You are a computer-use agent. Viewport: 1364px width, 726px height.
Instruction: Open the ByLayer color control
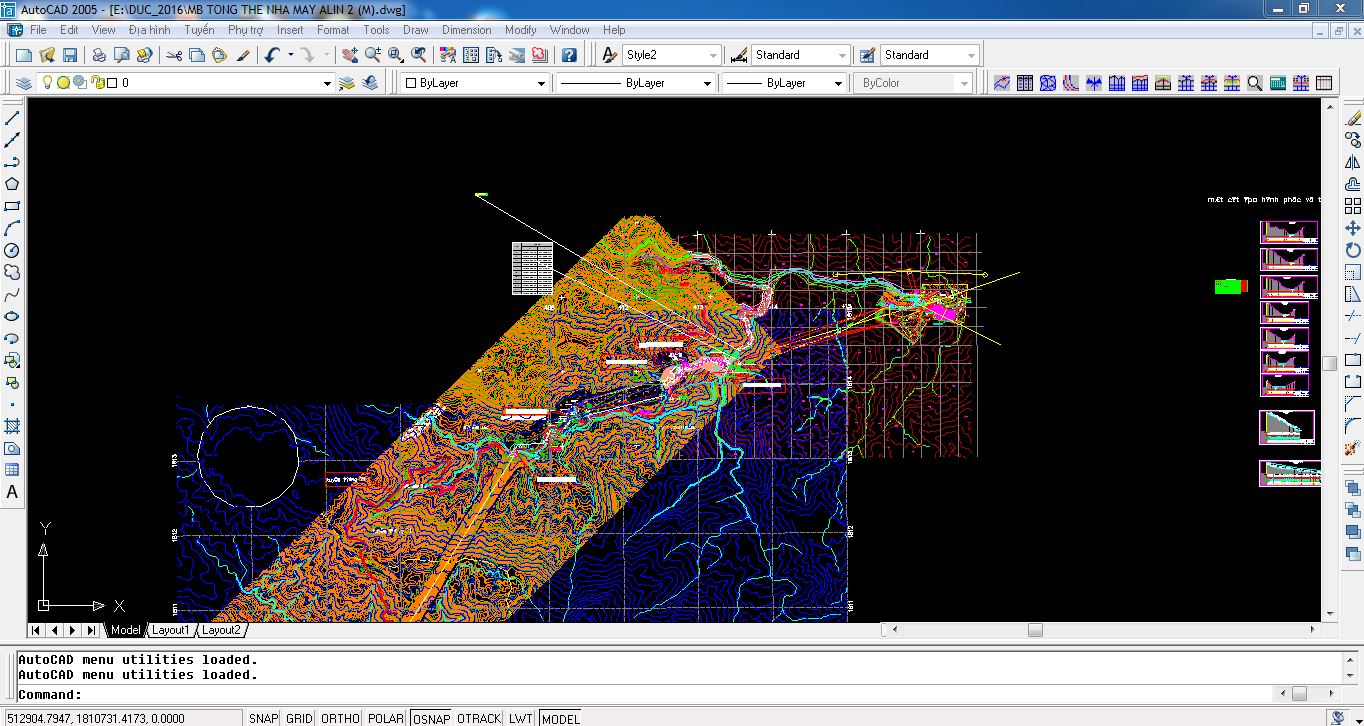click(x=541, y=84)
